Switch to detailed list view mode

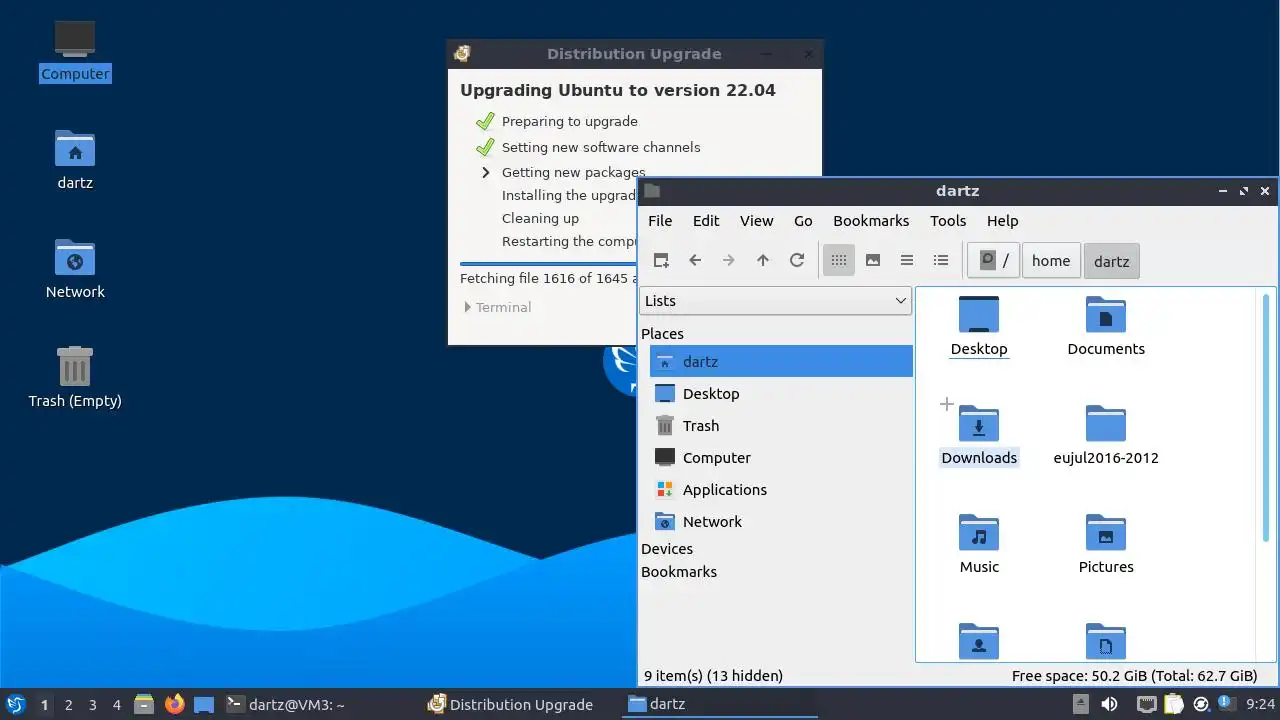941,260
